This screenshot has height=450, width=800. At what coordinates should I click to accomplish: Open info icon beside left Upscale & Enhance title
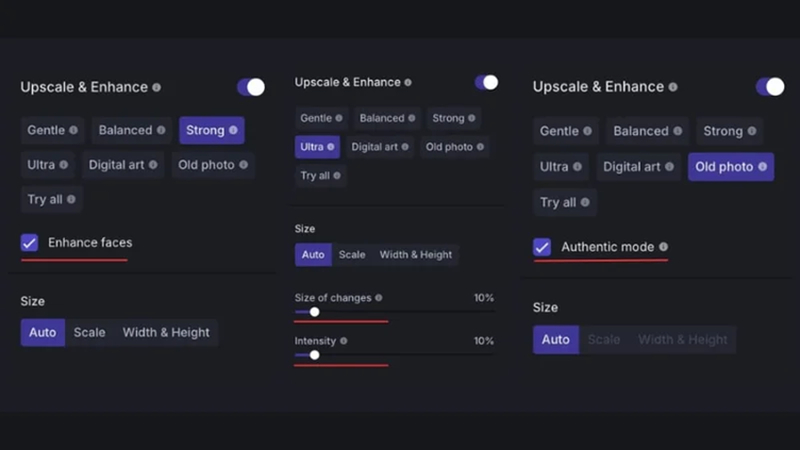tap(157, 88)
